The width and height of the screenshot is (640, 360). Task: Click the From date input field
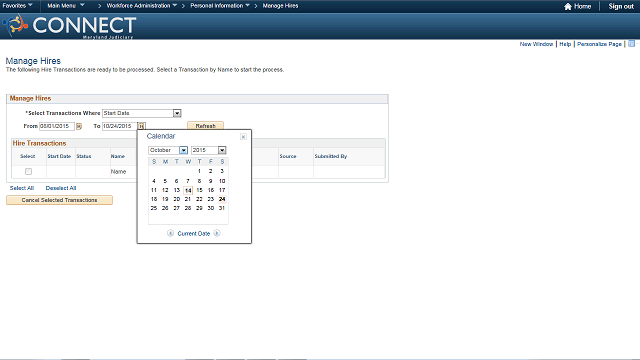point(57,126)
